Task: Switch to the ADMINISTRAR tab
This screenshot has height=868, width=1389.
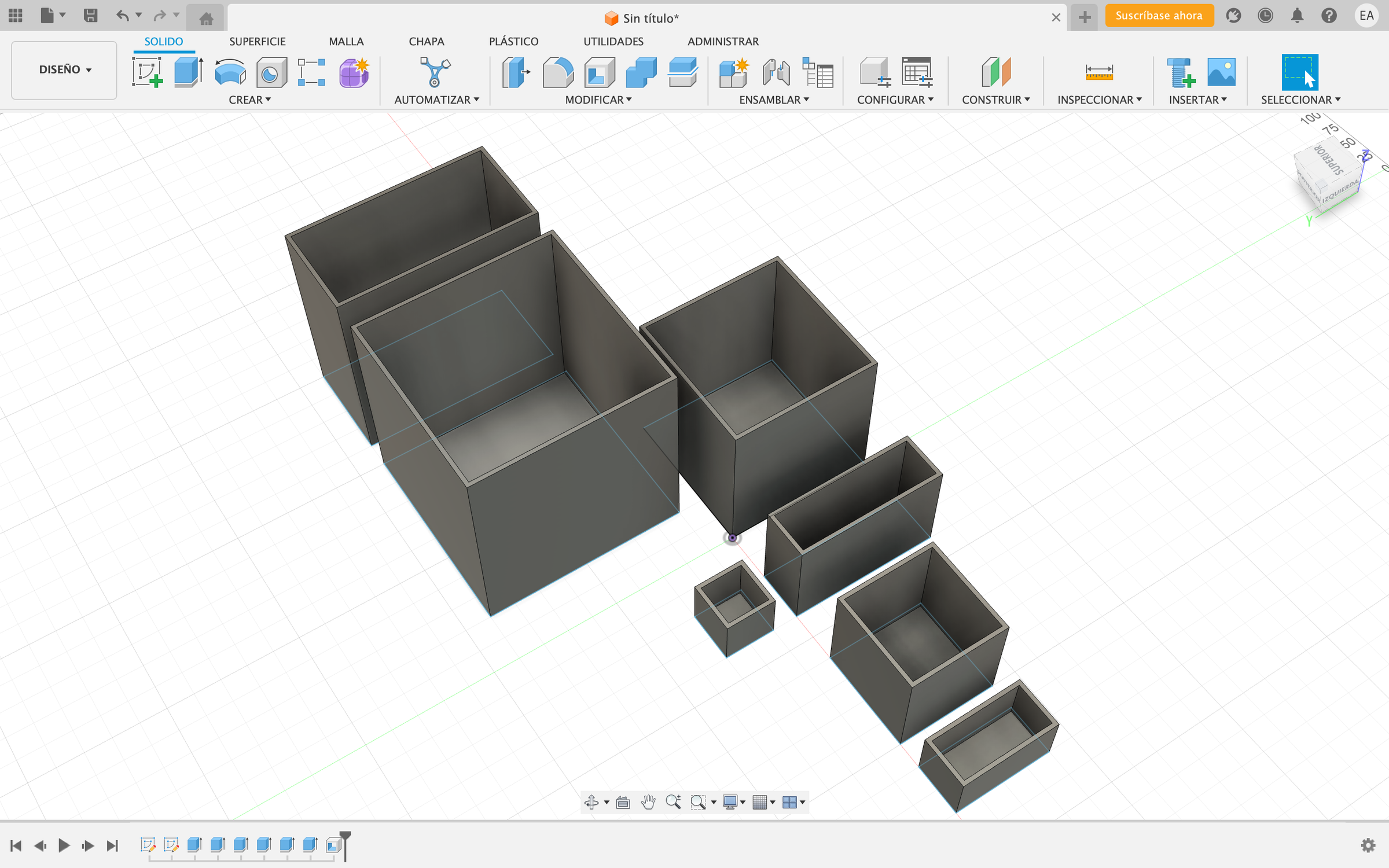Action: [x=723, y=42]
